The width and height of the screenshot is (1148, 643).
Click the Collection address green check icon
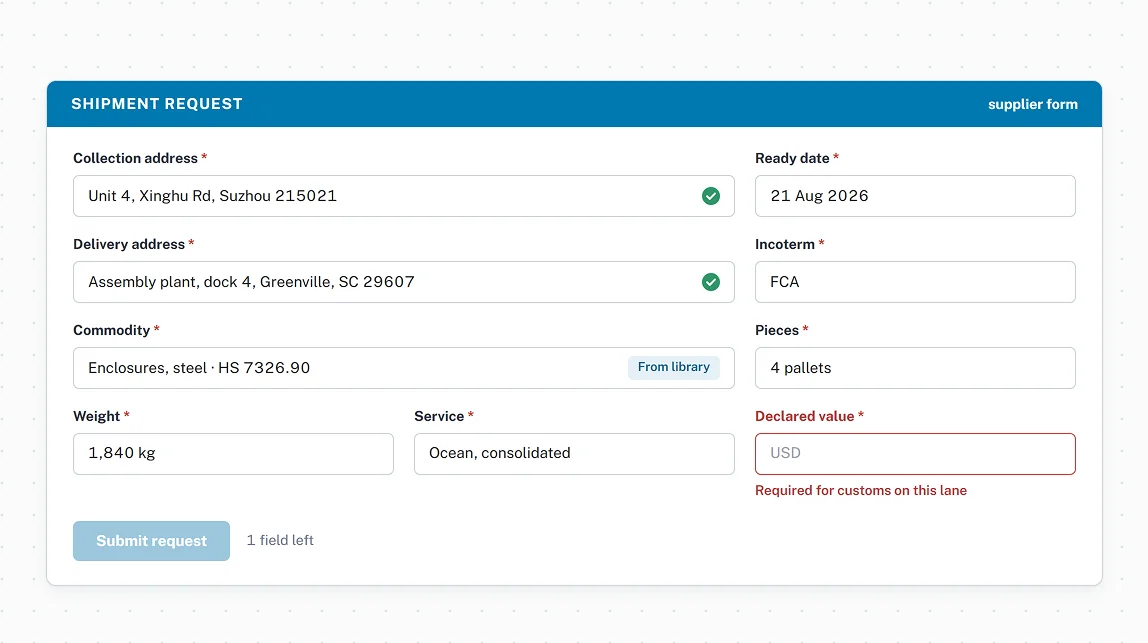(x=710, y=196)
